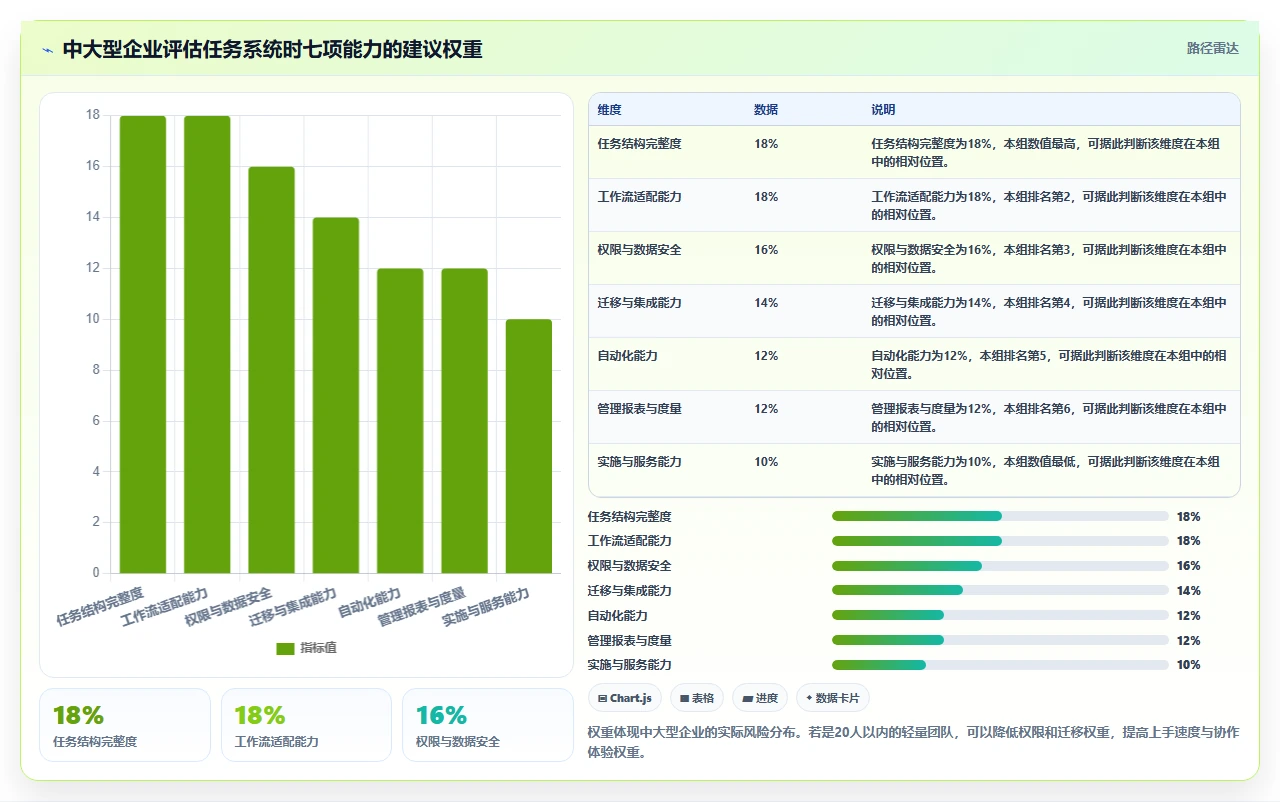Image resolution: width=1280 pixels, height=802 pixels.
Task: Select the 实施与服务能力 cell in table
Action: [639, 462]
